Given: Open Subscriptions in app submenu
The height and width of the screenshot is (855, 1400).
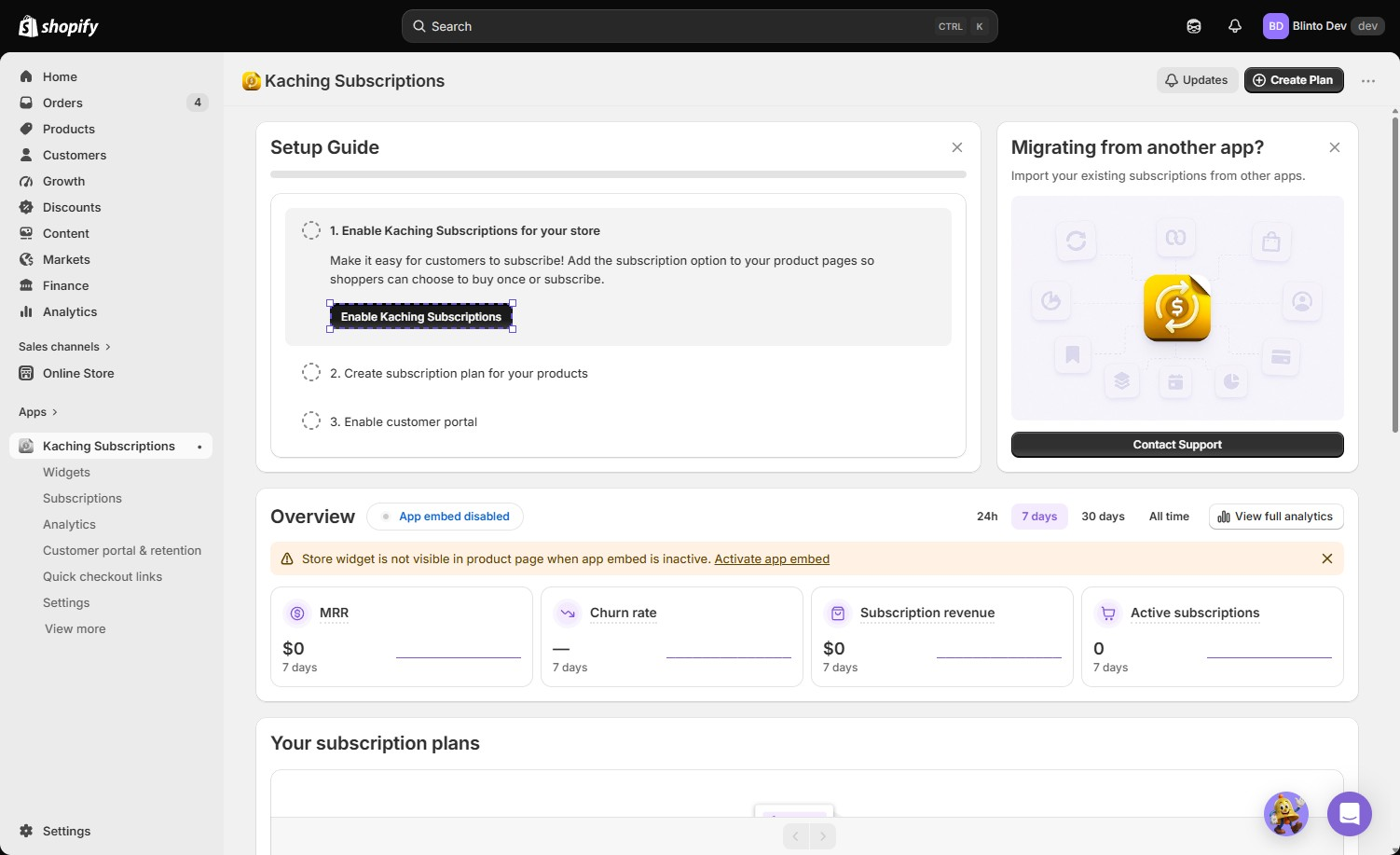Looking at the screenshot, I should (82, 498).
